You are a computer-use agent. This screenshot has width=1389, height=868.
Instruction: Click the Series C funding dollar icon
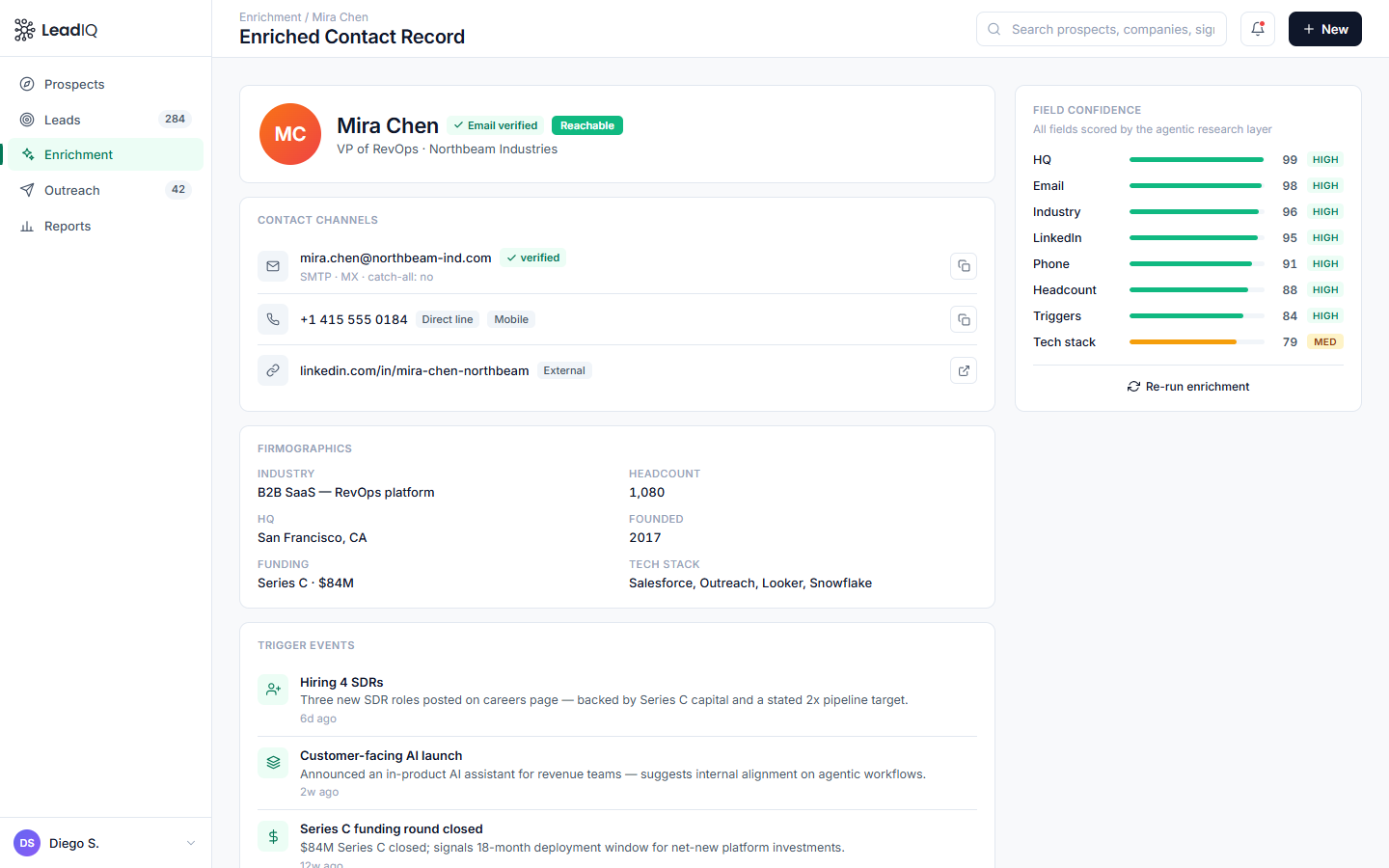273,836
